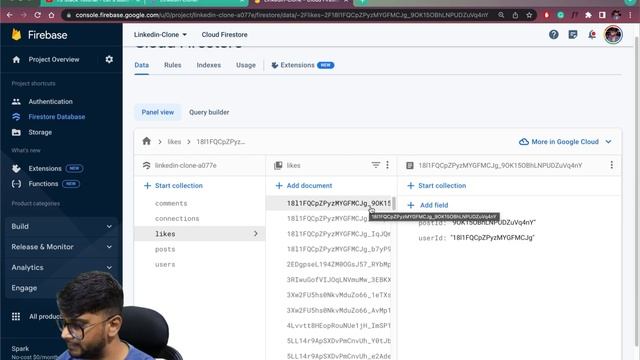640x360 pixels.
Task: Open document panel three-dot menu
Action: [x=611, y=165]
